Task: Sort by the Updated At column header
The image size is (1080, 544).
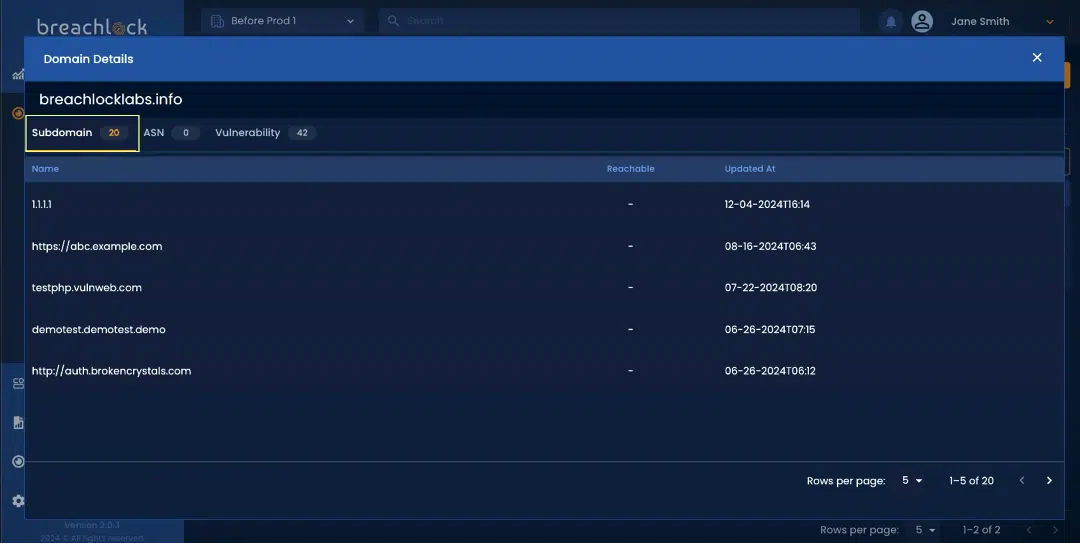Action: click(749, 169)
